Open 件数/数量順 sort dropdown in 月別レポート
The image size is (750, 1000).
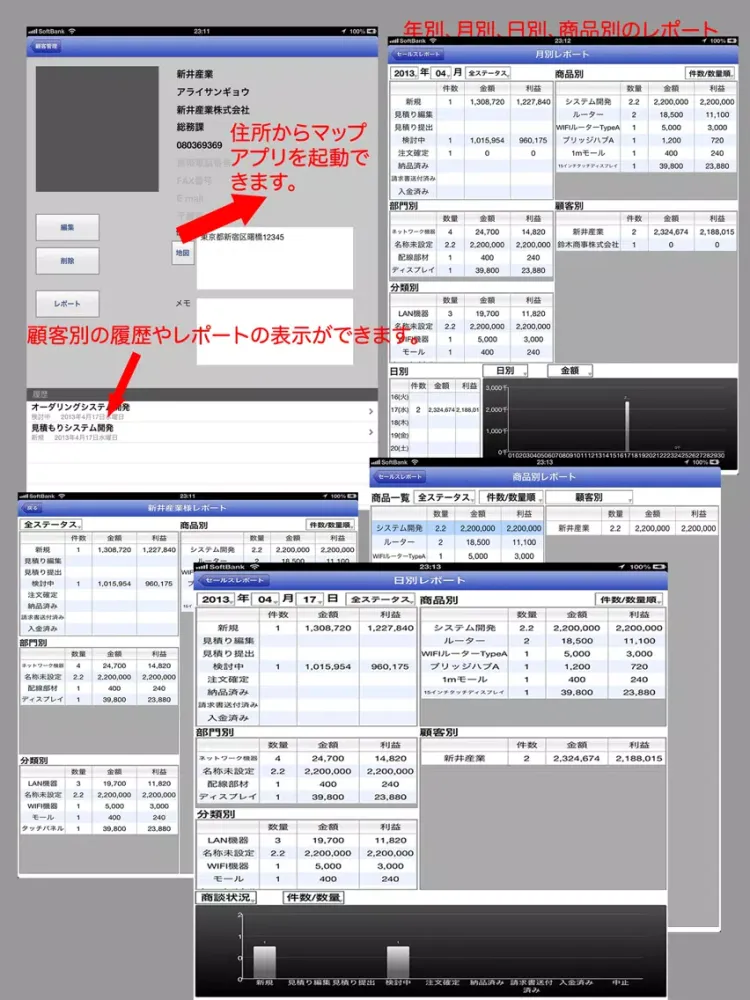pos(710,74)
